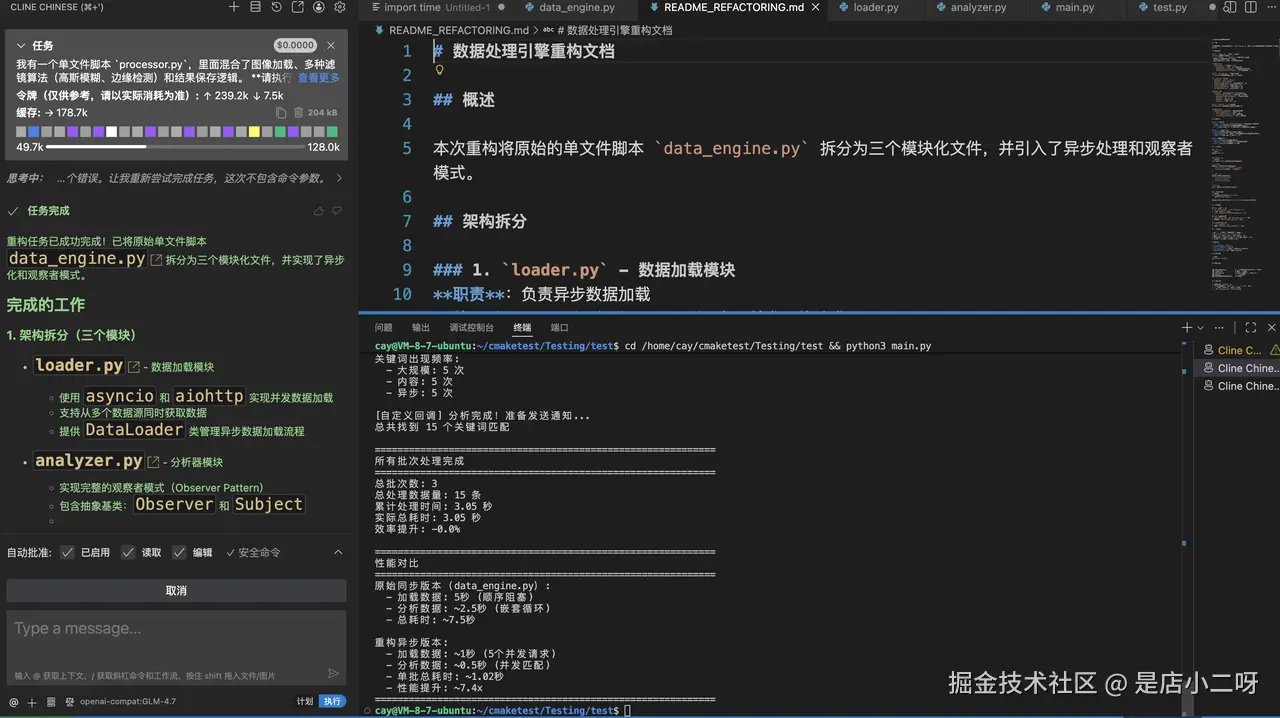The height and width of the screenshot is (718, 1280).
Task: Close the terminal panel with X
Action: pyautogui.click(x=1271, y=327)
